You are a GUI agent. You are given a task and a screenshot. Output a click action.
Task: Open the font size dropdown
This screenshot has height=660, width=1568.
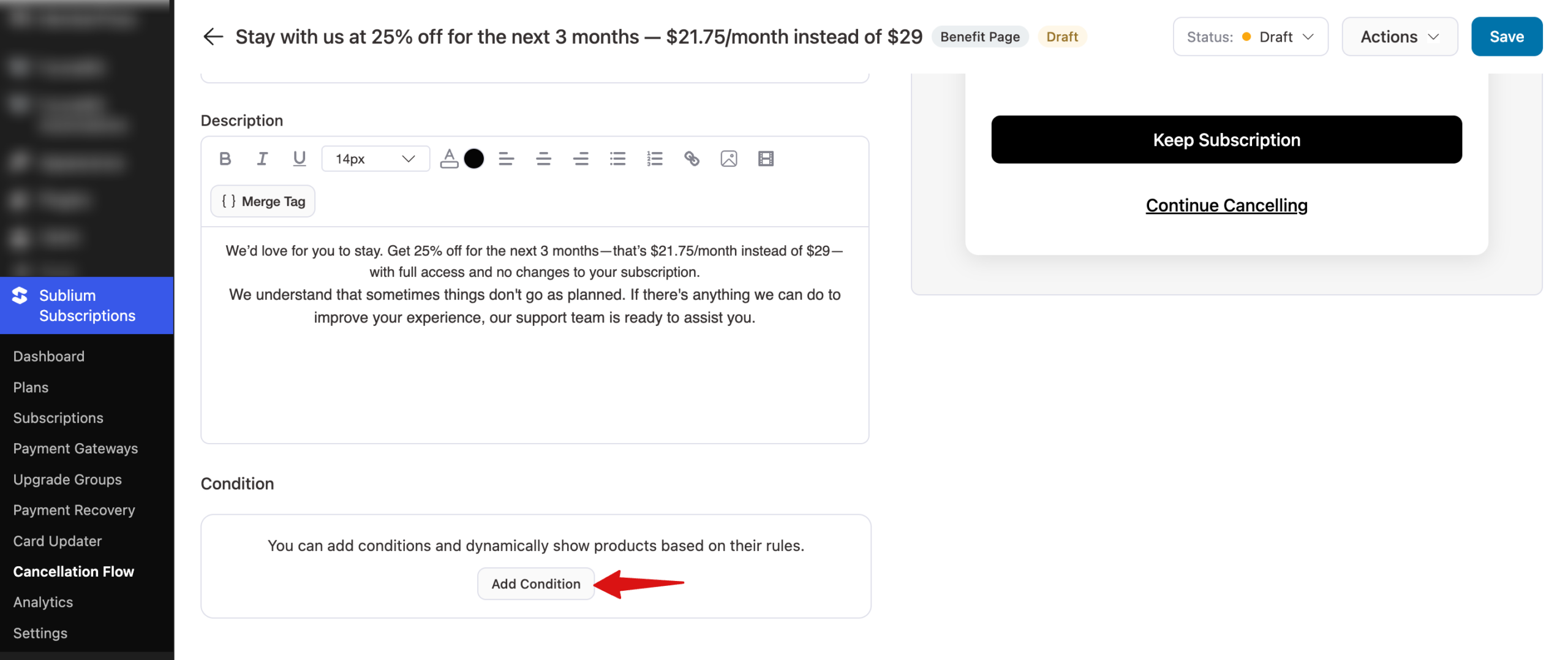tap(375, 158)
